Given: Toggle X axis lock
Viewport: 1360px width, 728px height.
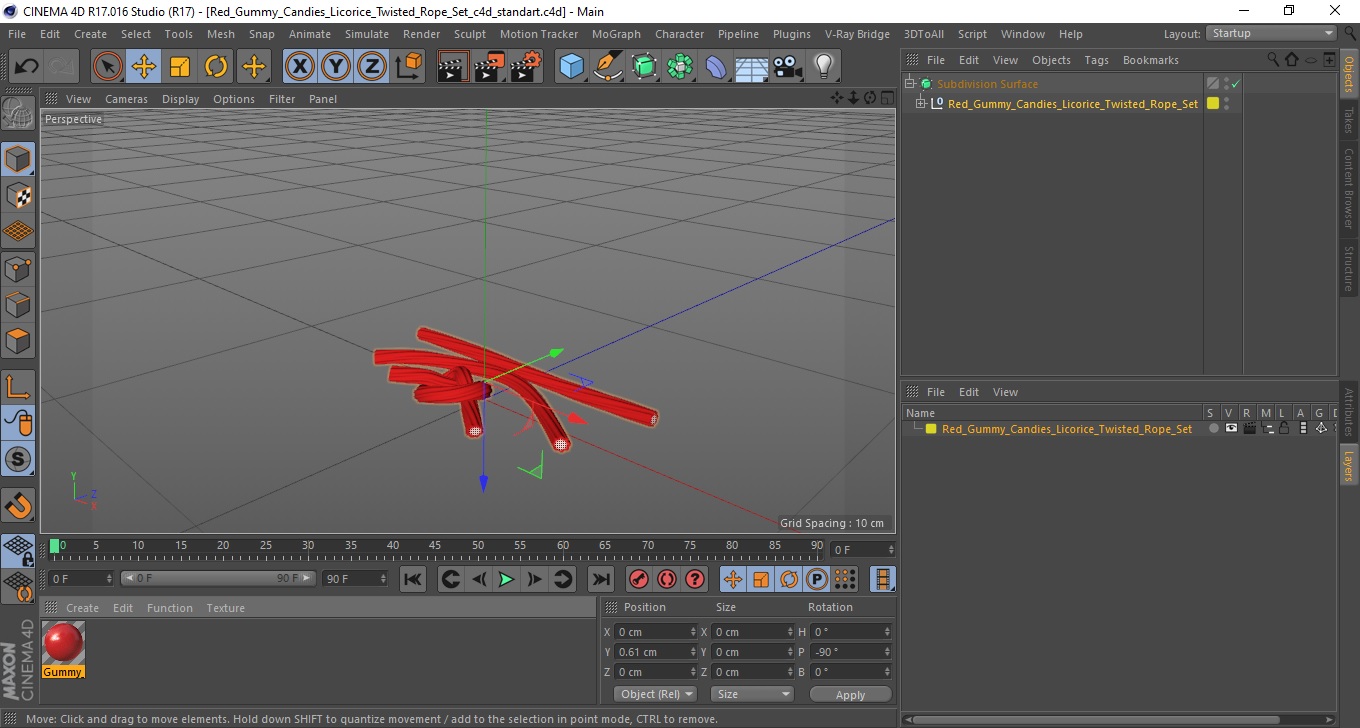Looking at the screenshot, I should click(300, 67).
